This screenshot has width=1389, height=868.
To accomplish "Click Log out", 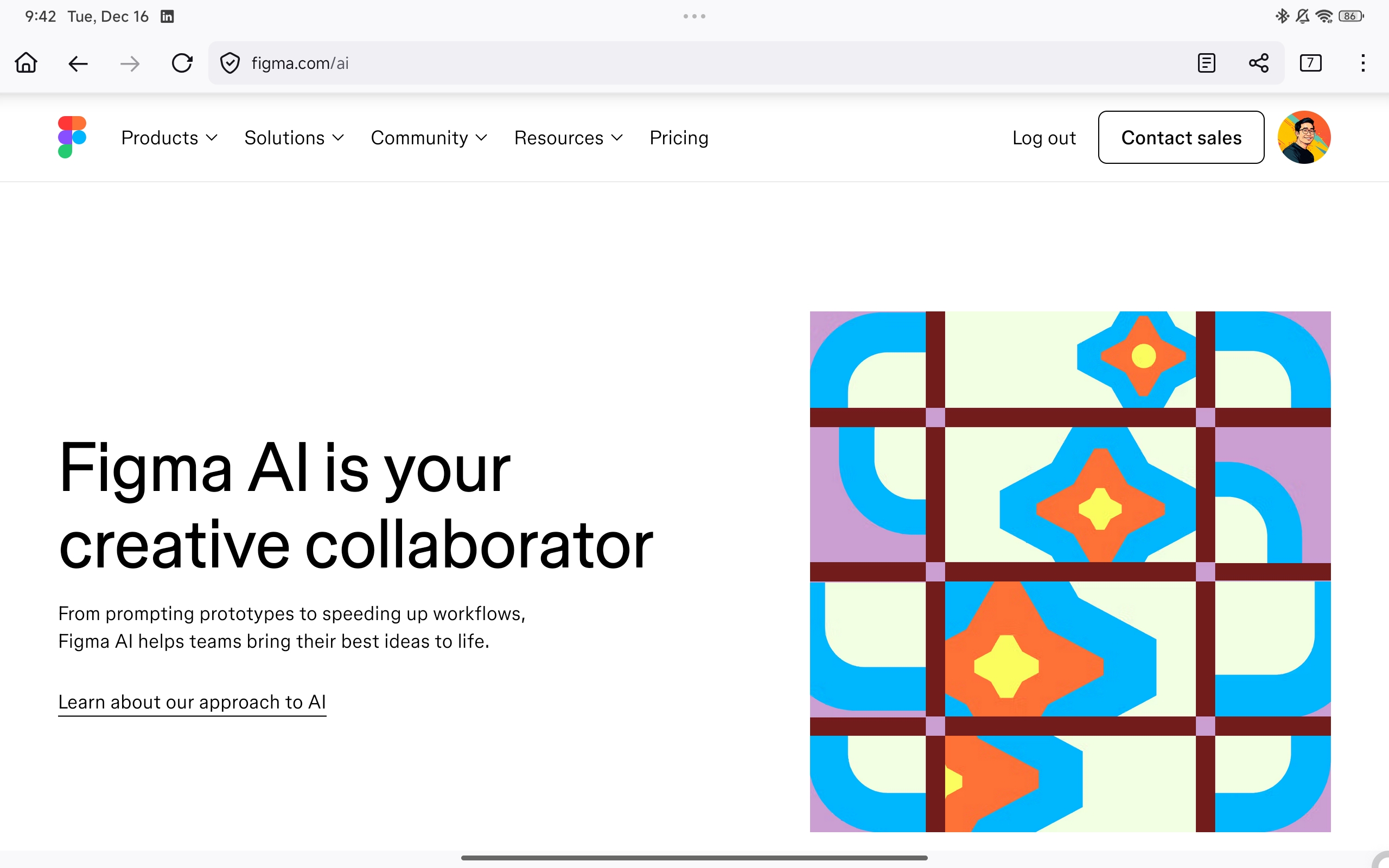I will coord(1043,138).
